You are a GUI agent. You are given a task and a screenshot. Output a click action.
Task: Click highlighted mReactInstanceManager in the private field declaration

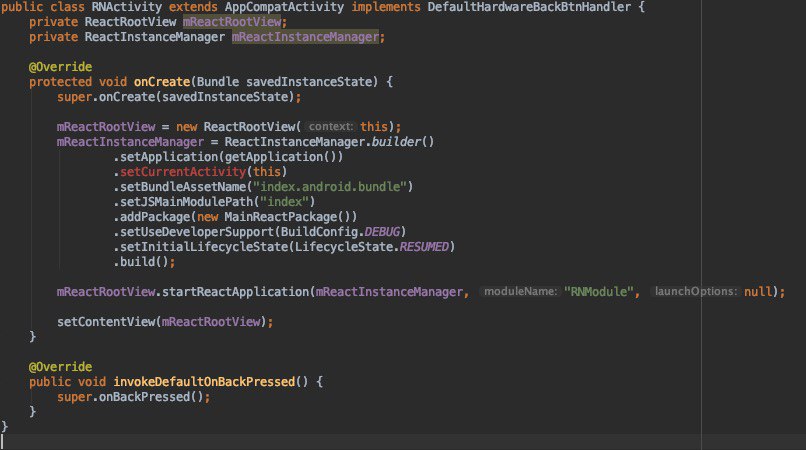click(x=305, y=37)
